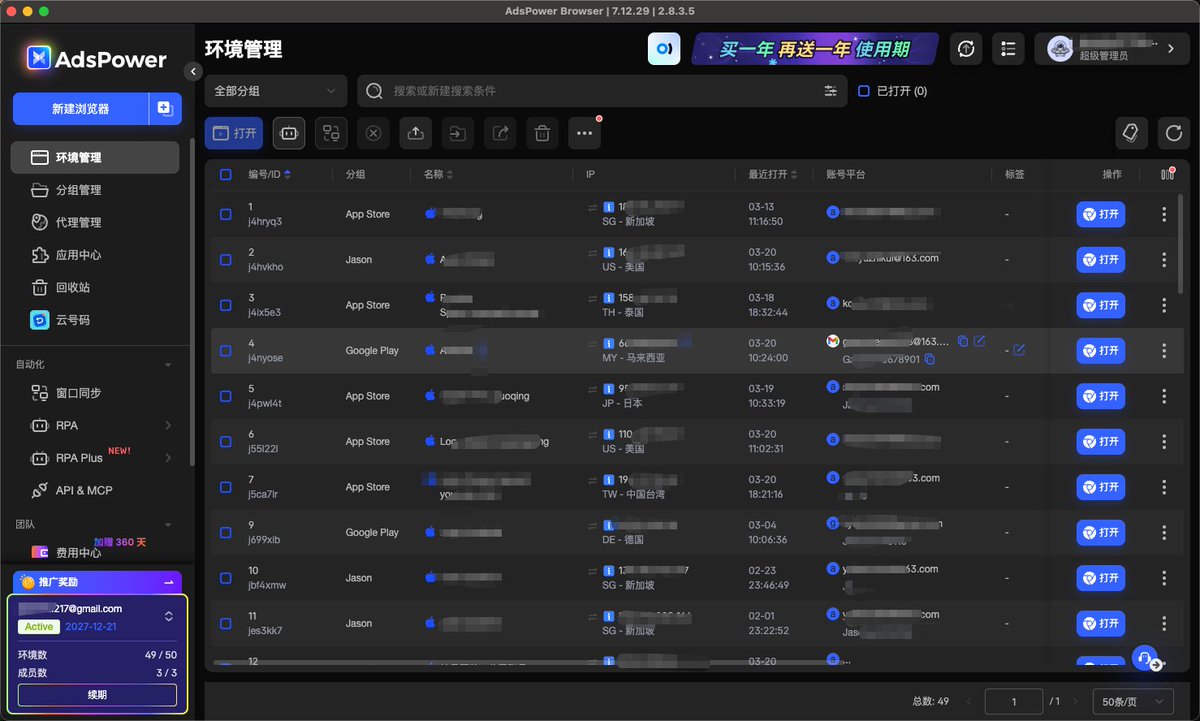Click the close-browsers X toolbar icon
This screenshot has width=1200, height=721.
tap(373, 132)
